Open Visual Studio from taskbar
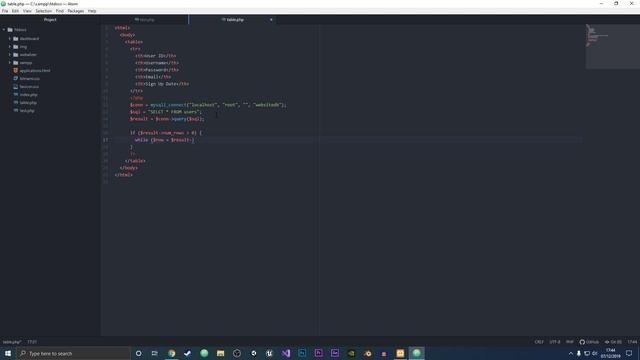The height and width of the screenshot is (360, 640). pos(286,353)
